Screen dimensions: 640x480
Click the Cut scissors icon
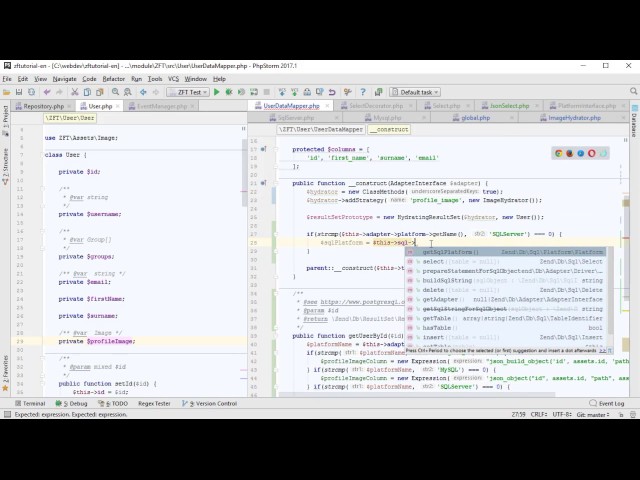(75, 92)
